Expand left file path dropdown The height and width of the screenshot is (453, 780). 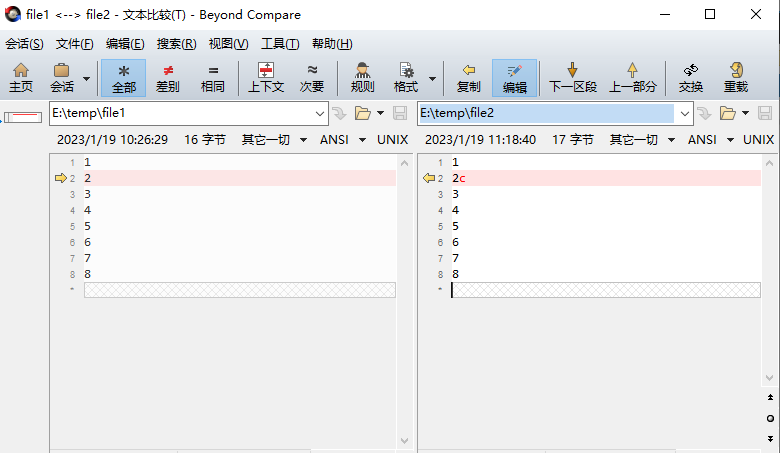319,114
